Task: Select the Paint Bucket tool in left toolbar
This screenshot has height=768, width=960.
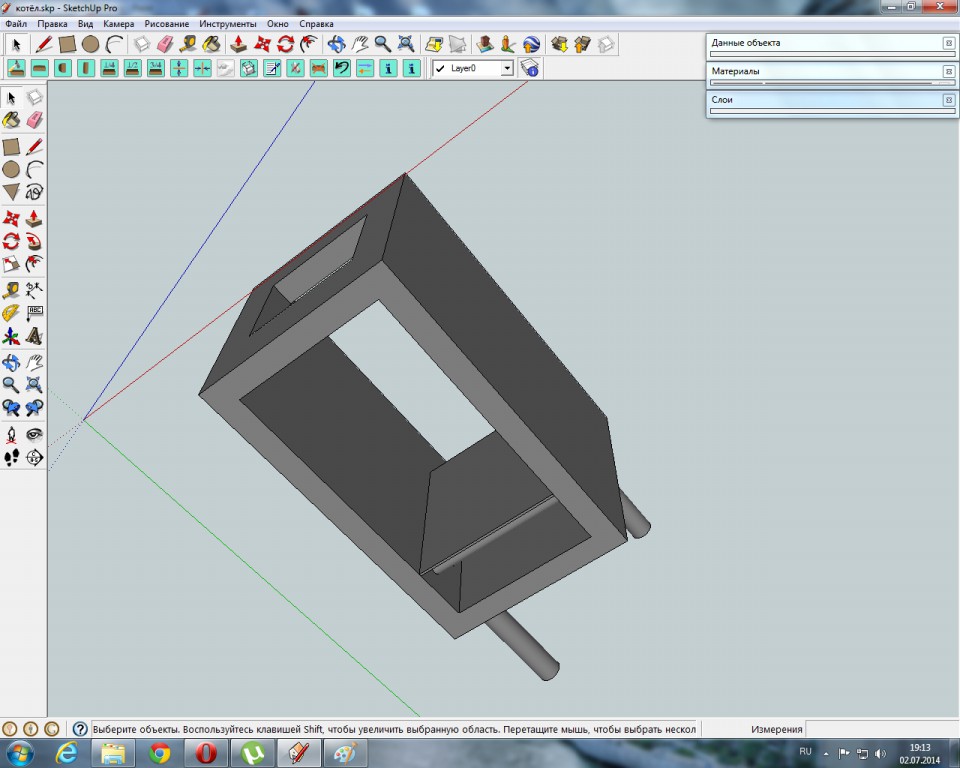Action: (x=11, y=120)
